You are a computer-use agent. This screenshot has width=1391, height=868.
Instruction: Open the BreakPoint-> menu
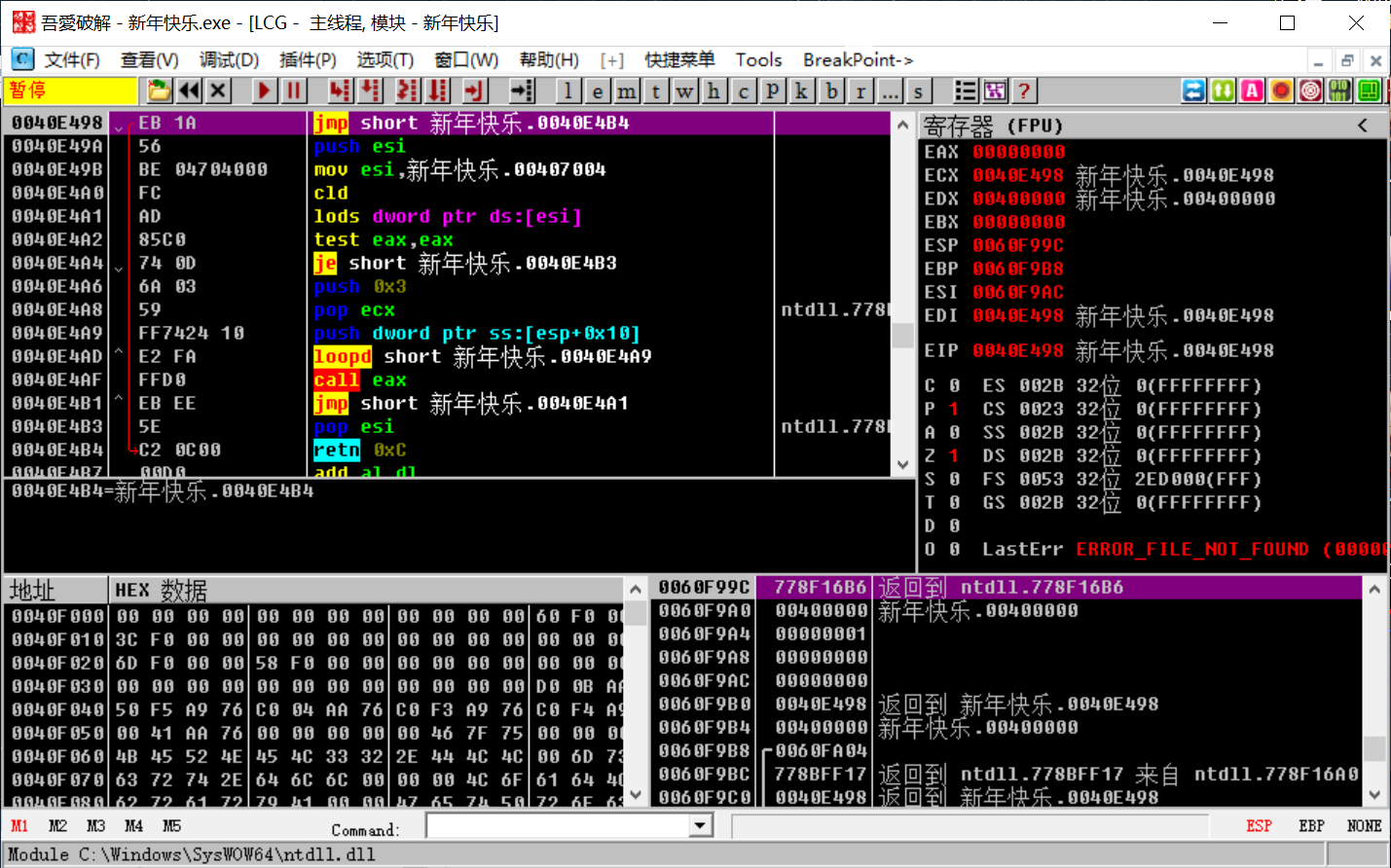coord(858,60)
